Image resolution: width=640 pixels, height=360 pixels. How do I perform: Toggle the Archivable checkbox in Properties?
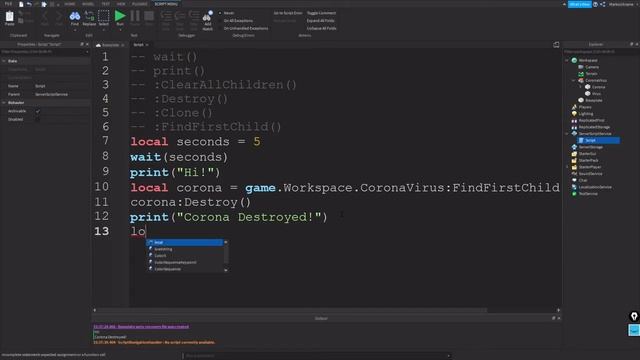[38, 111]
